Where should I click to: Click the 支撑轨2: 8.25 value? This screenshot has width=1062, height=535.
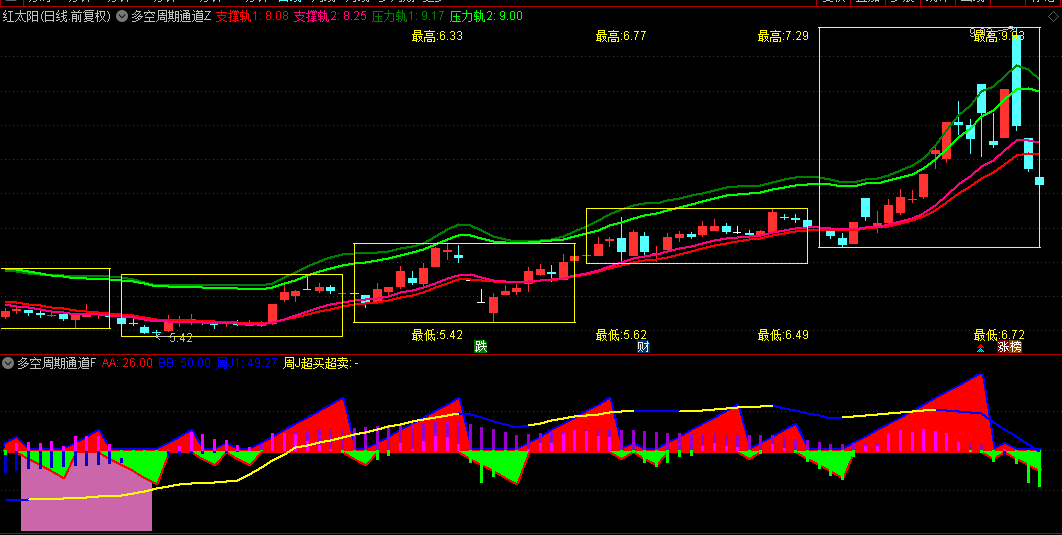click(x=330, y=16)
